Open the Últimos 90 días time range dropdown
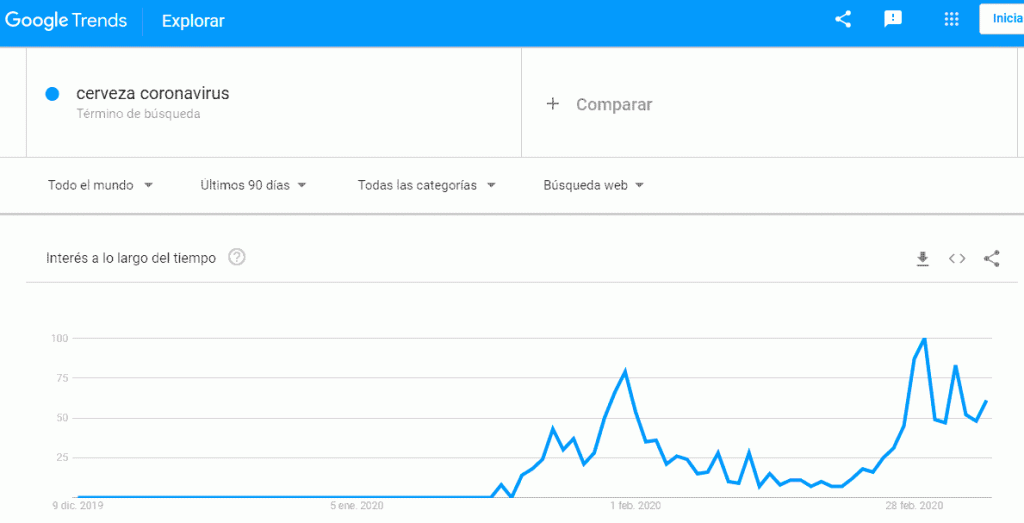 [253, 185]
